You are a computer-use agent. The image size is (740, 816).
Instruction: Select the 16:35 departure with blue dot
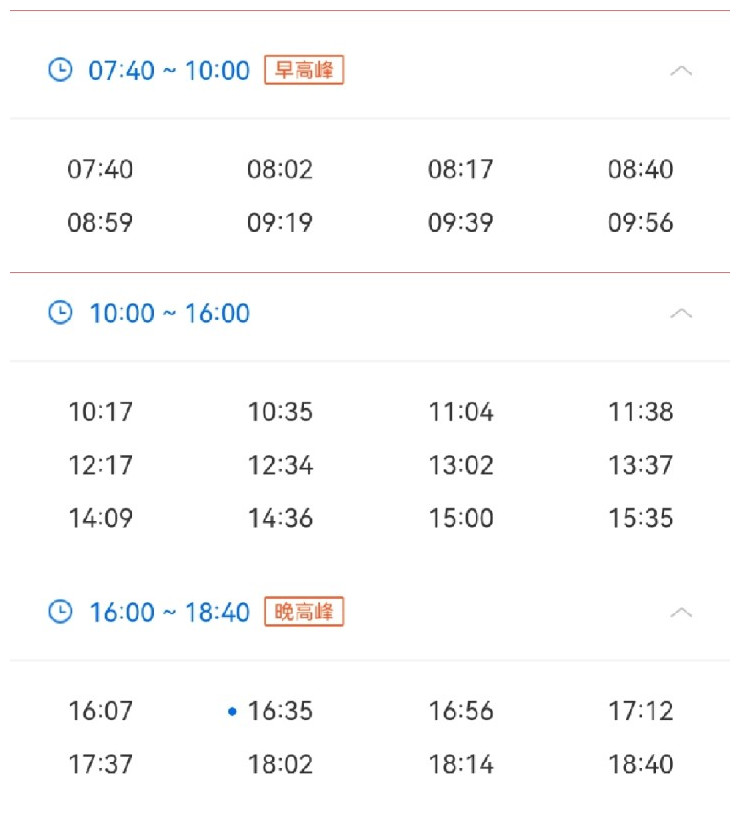[x=280, y=712]
